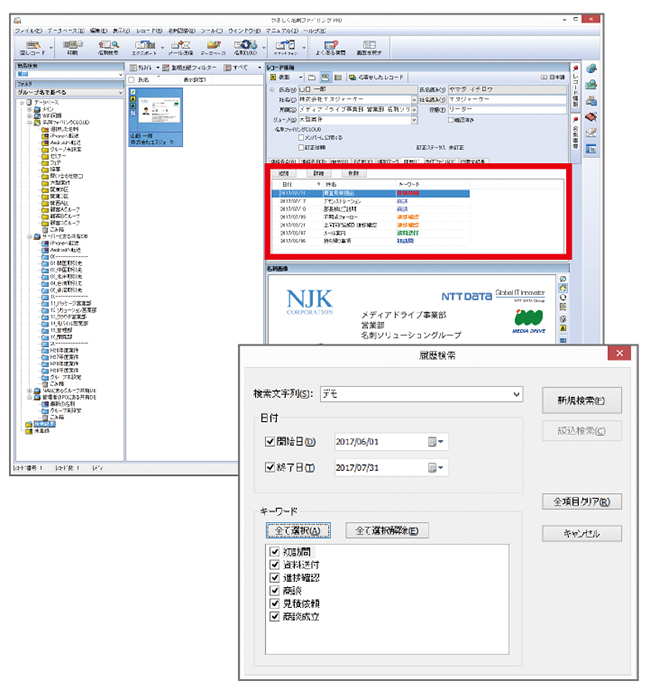The image size is (650, 690).
Task: Uncheck the 商談成立 keyword checkbox
Action: [275, 617]
